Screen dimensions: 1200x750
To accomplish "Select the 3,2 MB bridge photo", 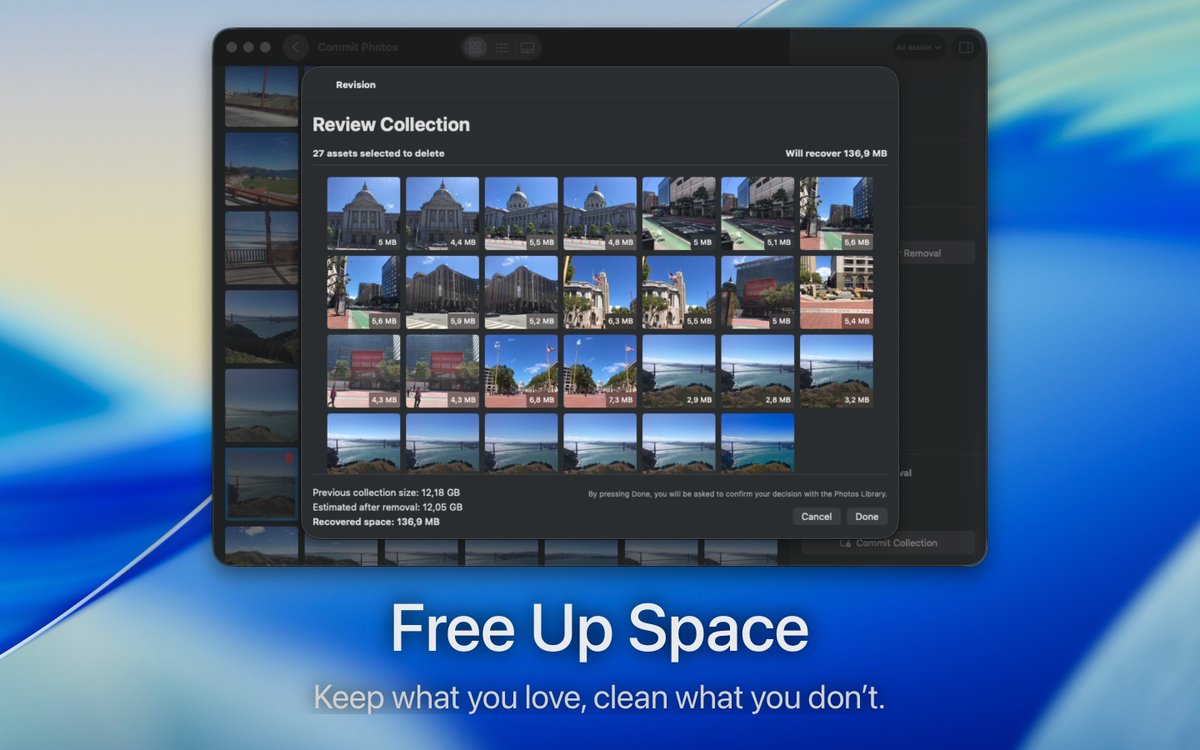I will click(x=836, y=371).
